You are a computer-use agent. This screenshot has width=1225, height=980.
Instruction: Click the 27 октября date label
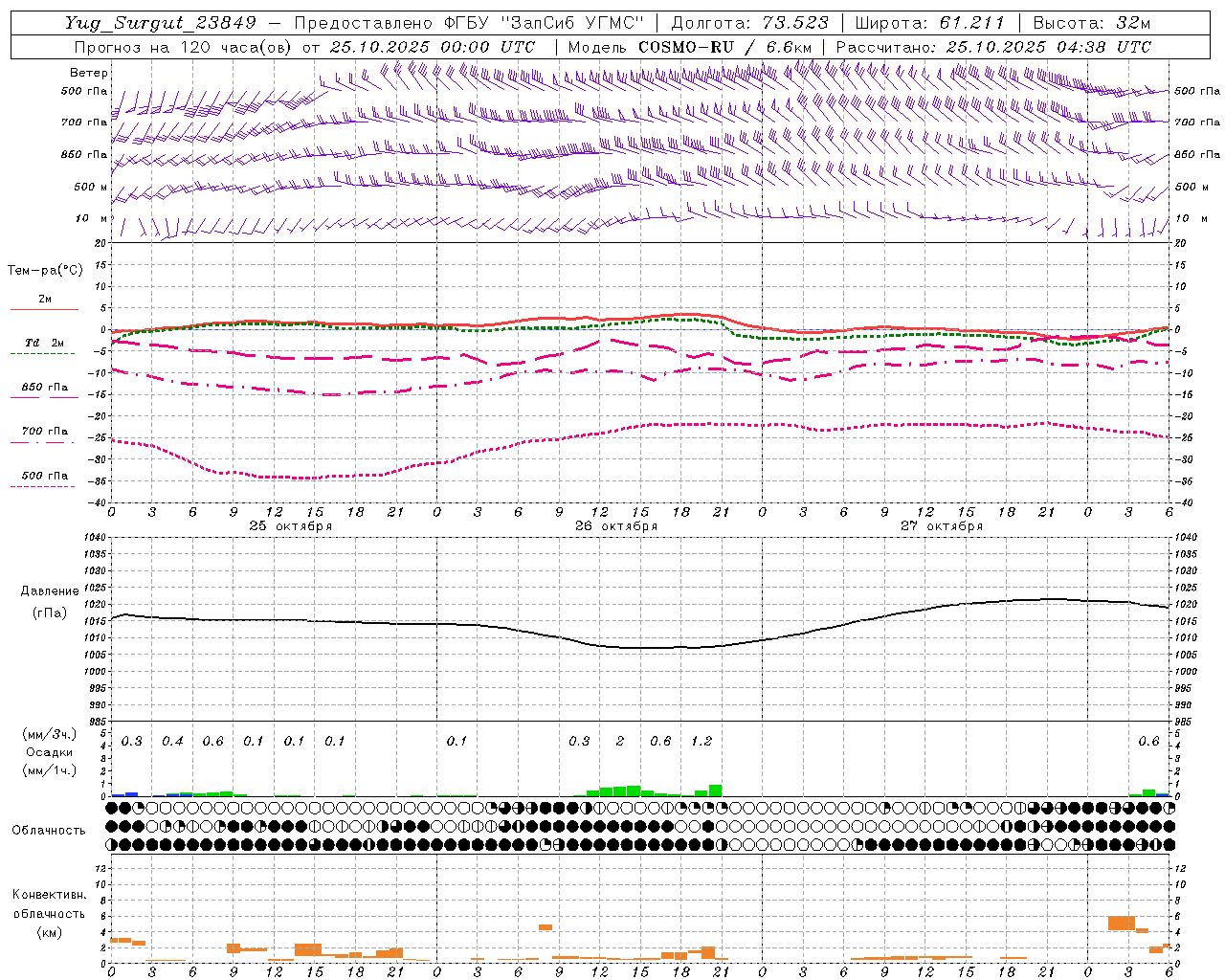coord(942,526)
